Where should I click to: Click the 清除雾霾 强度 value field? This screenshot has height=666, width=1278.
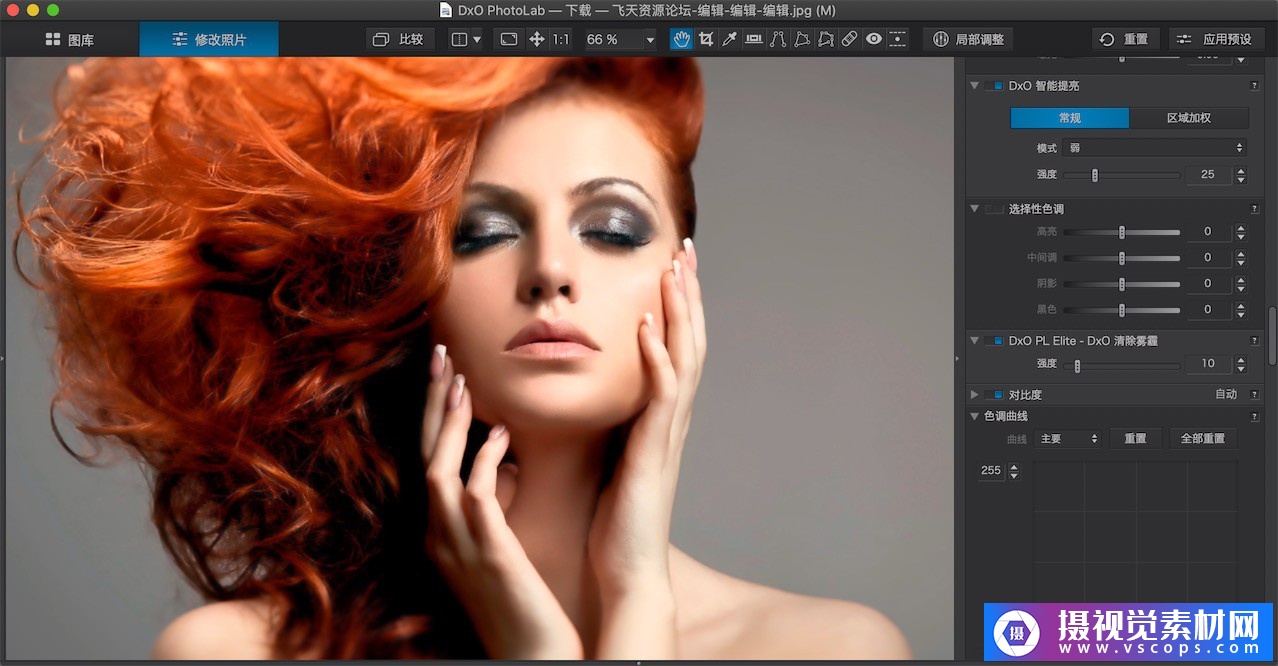point(1208,364)
